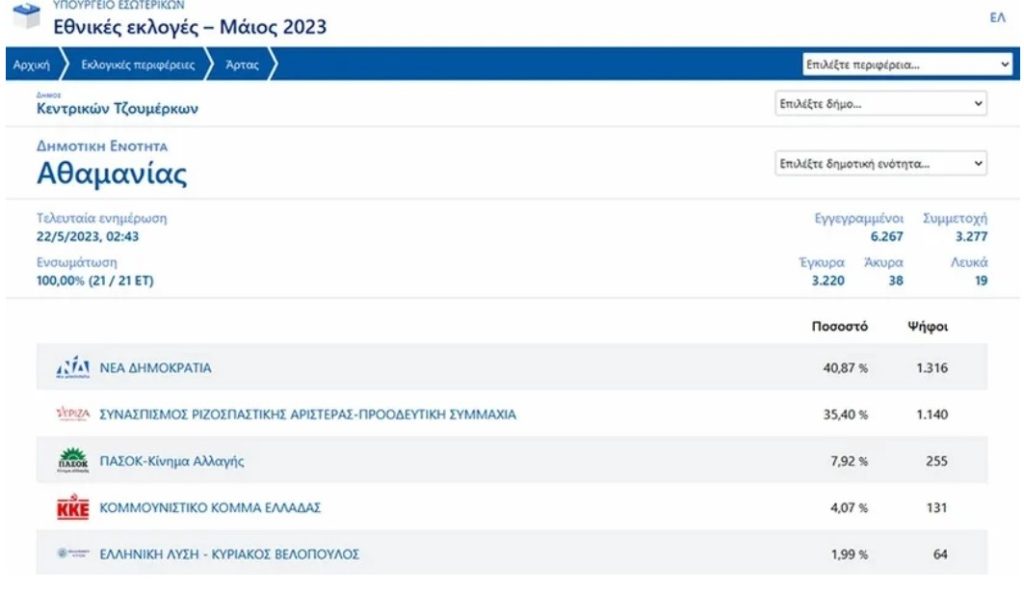Open ΚΟΜΜΟΥΝΙΣΤΙΚΟ ΚΟΜΜΑ ΕΛΛΑΔΑΣ link
Screen dimensions: 1024x591
[210, 508]
